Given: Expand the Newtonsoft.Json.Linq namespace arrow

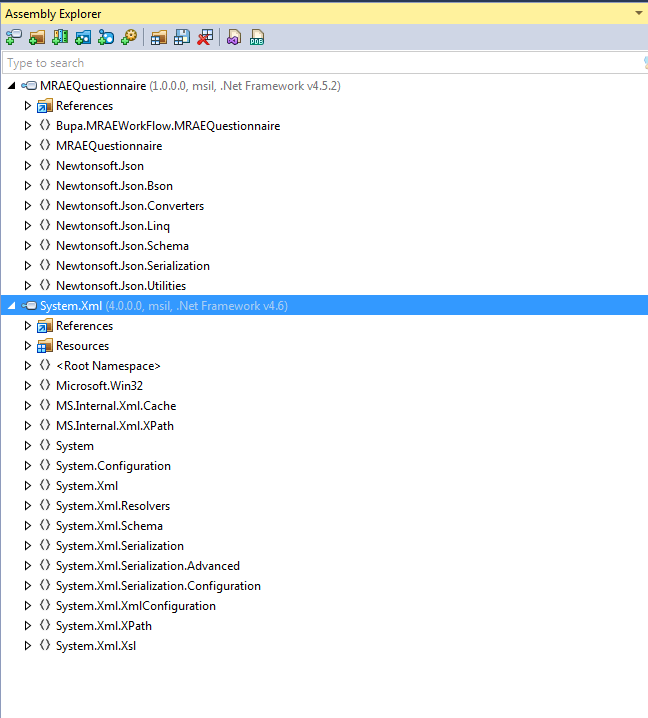Looking at the screenshot, I should [28, 226].
